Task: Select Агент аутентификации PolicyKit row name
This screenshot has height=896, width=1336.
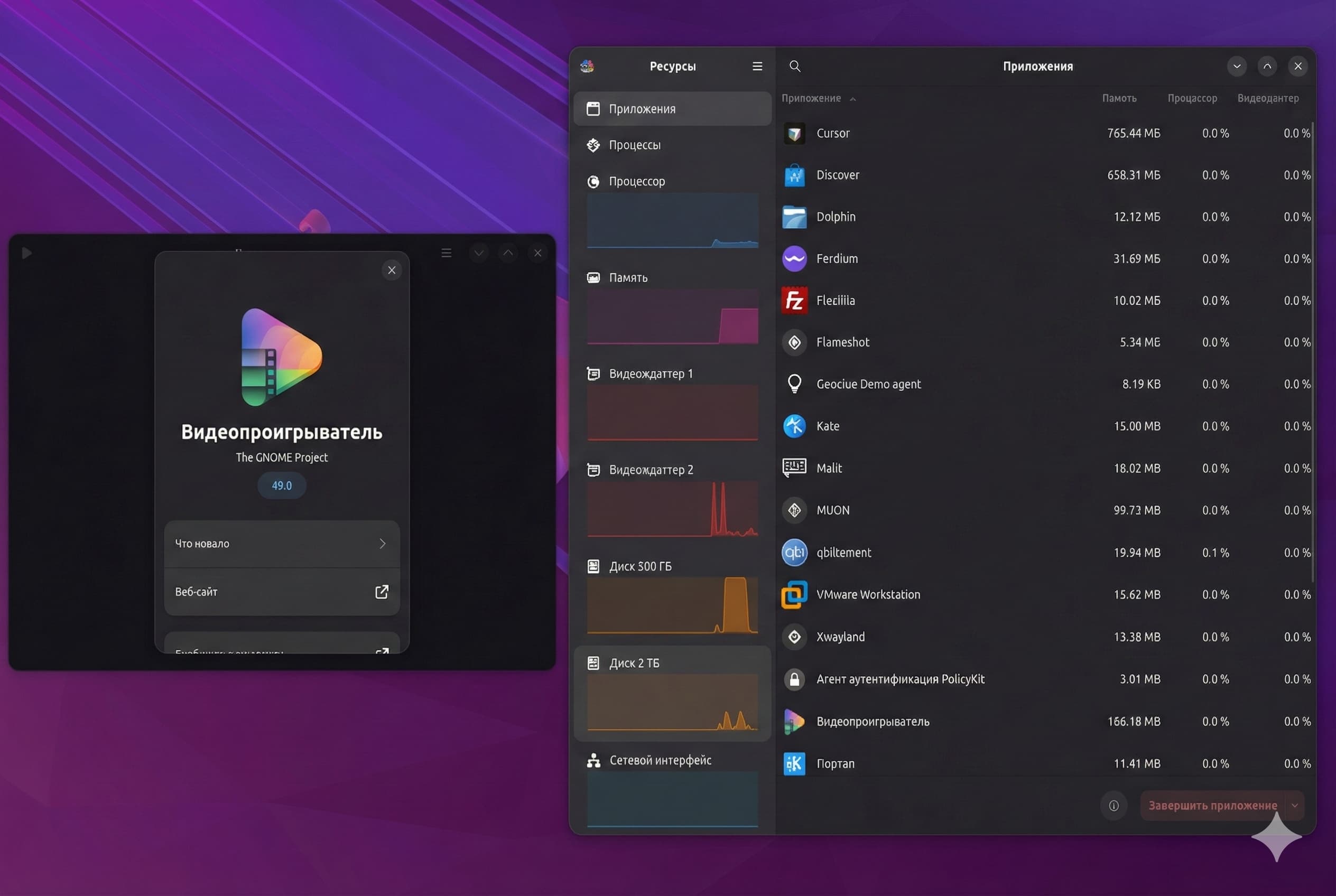Action: 901,679
